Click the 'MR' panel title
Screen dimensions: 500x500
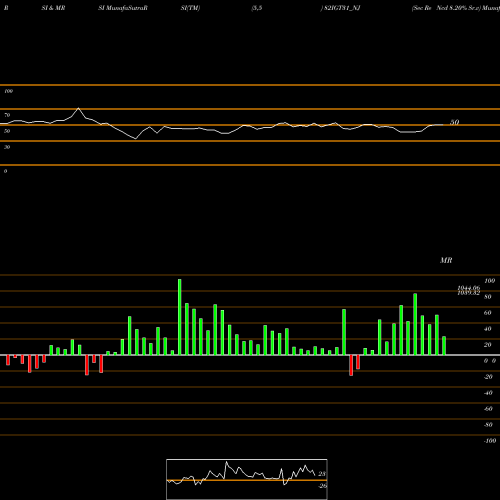tap(446, 260)
